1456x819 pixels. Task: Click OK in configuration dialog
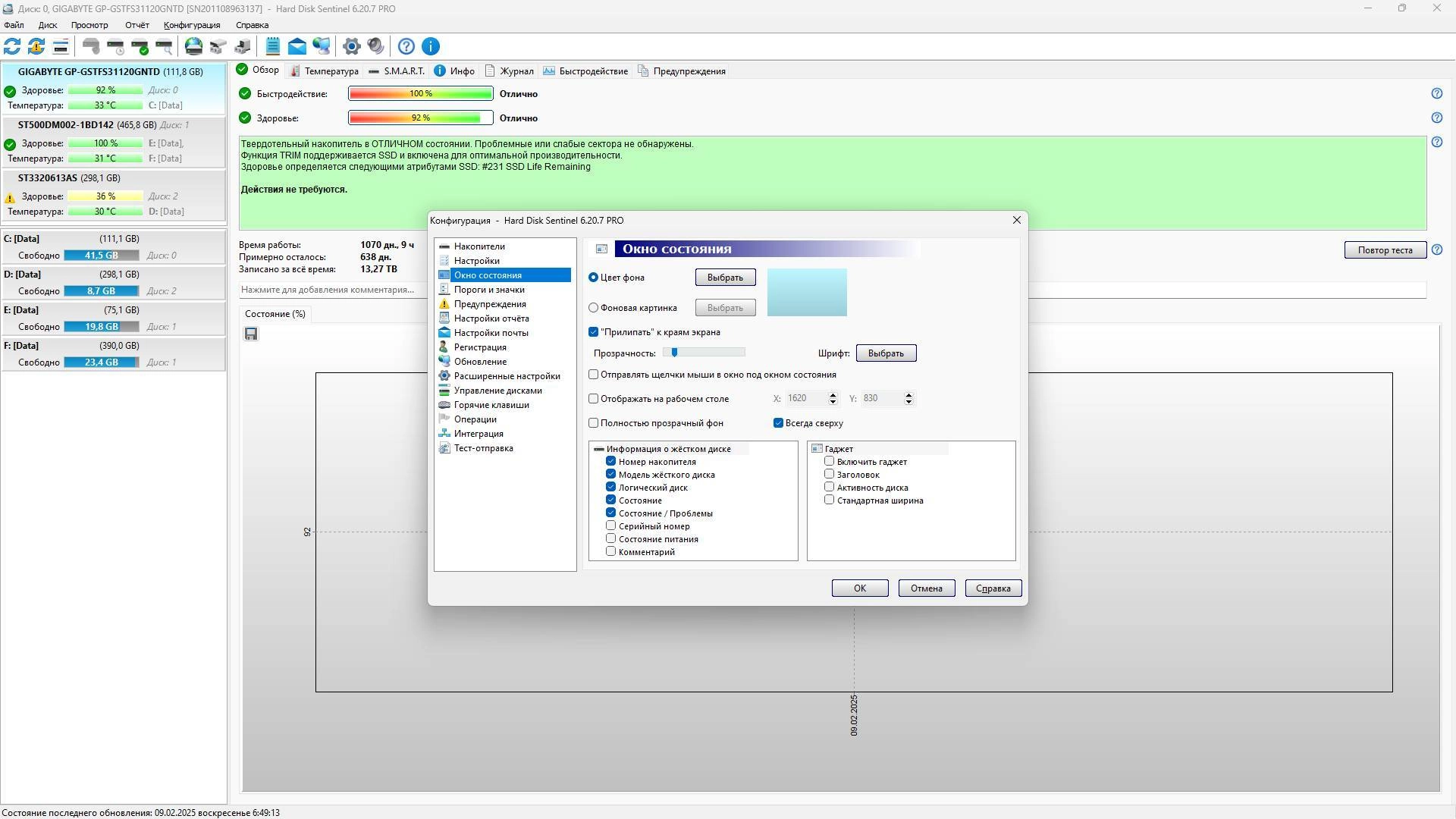(x=860, y=588)
